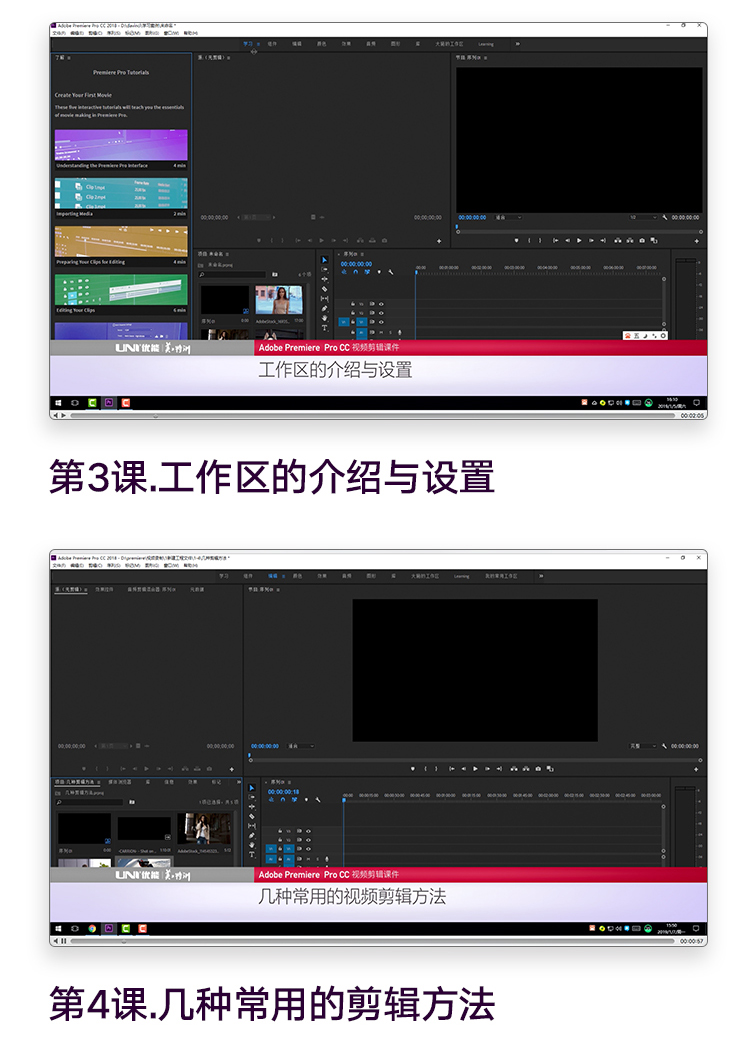Click Windows Start button in lesson 3 taskbar
Viewport: 750px width, 1054px height.
pyautogui.click(x=58, y=403)
